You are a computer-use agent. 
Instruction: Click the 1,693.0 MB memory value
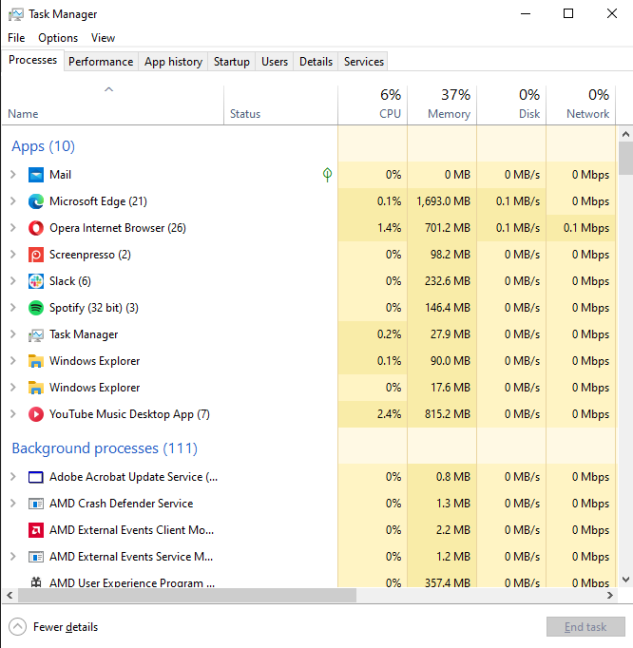[443, 201]
